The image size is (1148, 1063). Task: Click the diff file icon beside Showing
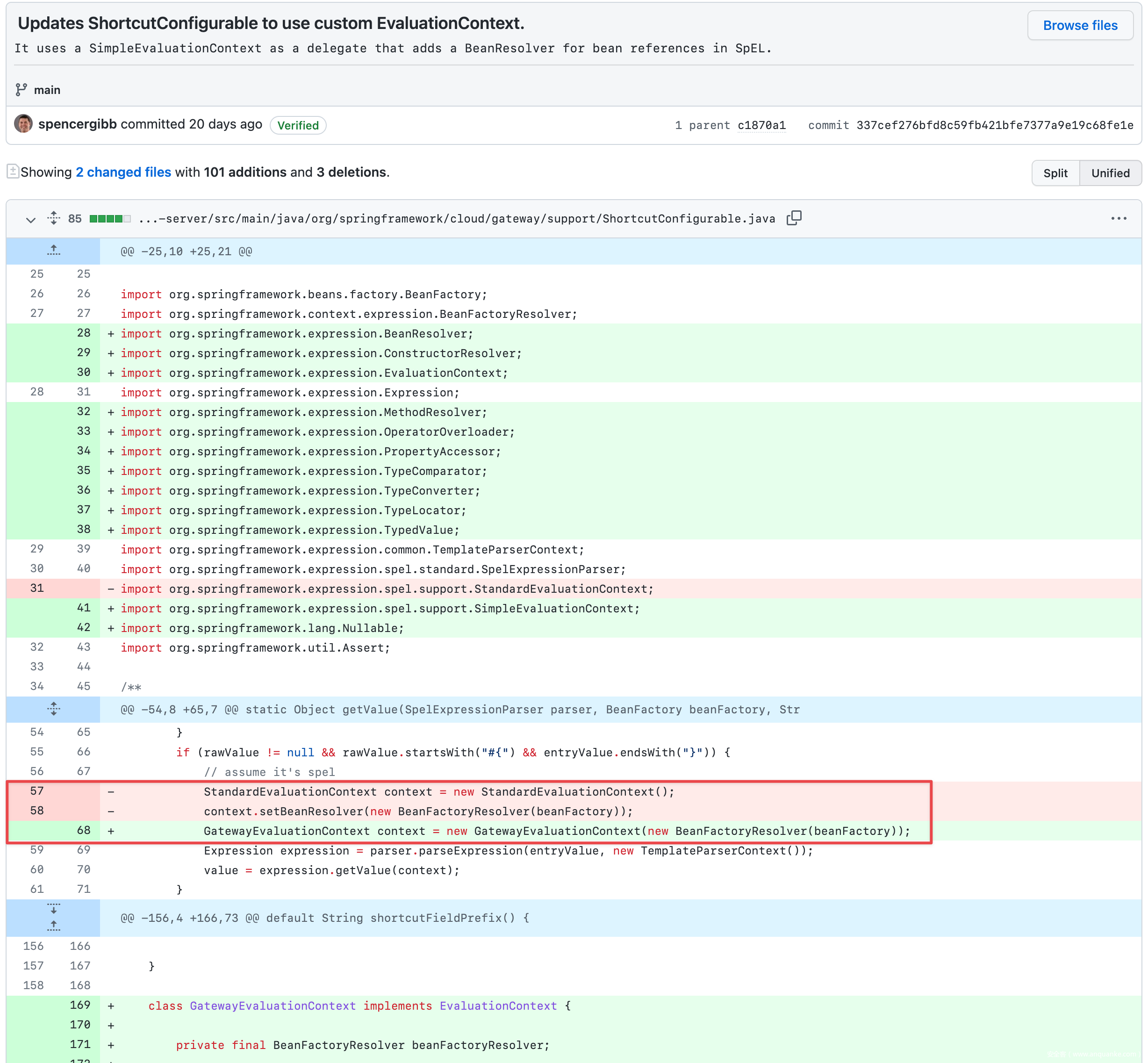pos(13,172)
